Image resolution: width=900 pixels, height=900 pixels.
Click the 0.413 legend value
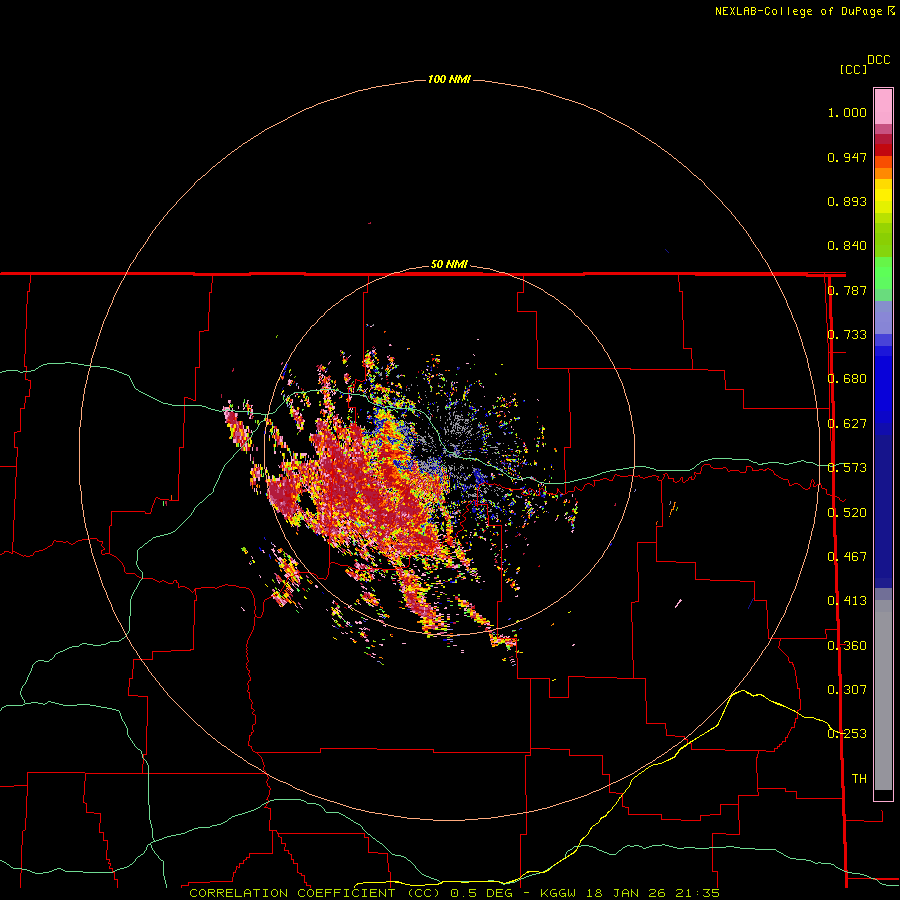click(x=847, y=601)
